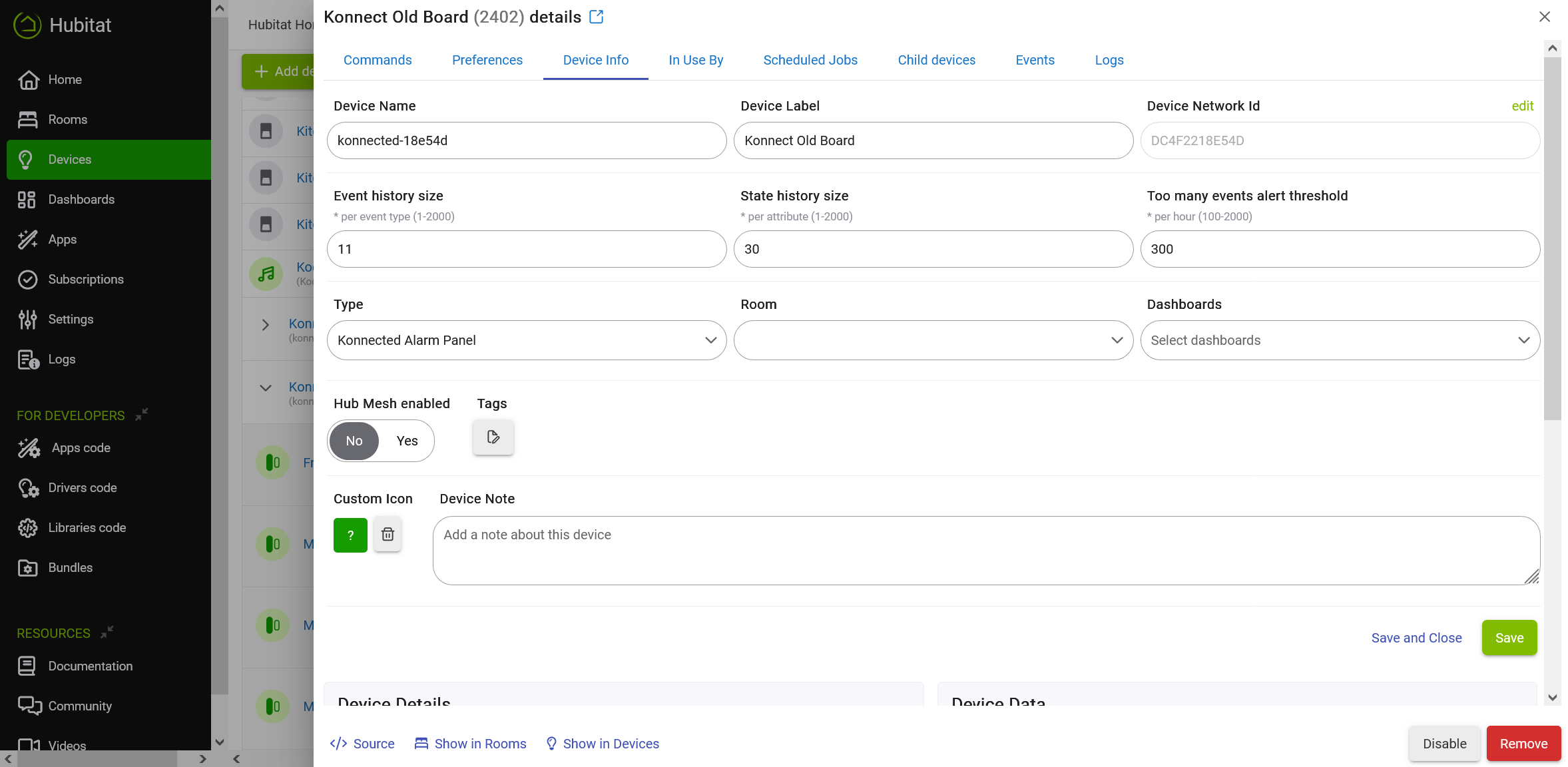Click the Add device button
Image resolution: width=1568 pixels, height=767 pixels.
pyautogui.click(x=278, y=71)
